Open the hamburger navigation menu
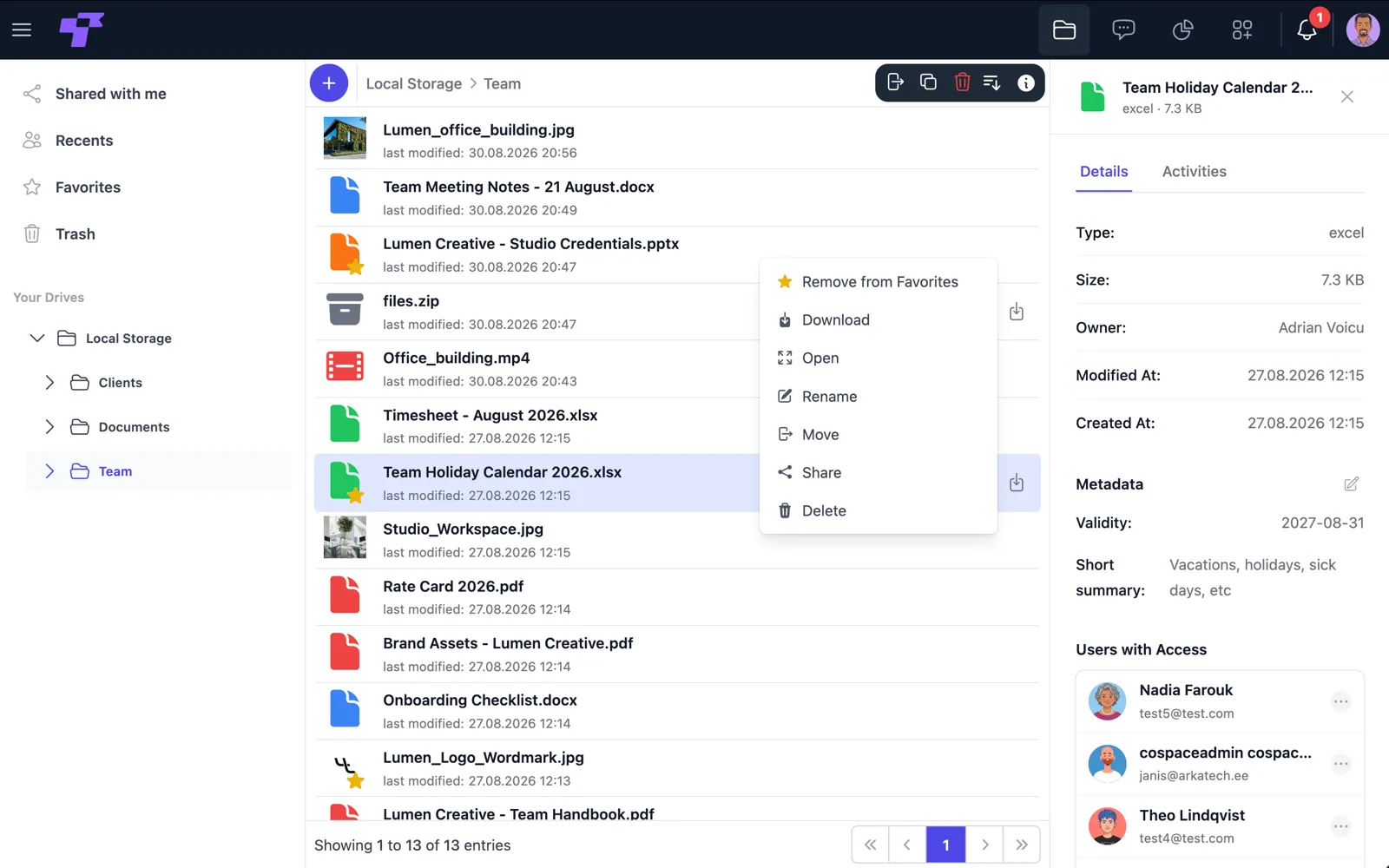 pyautogui.click(x=22, y=30)
